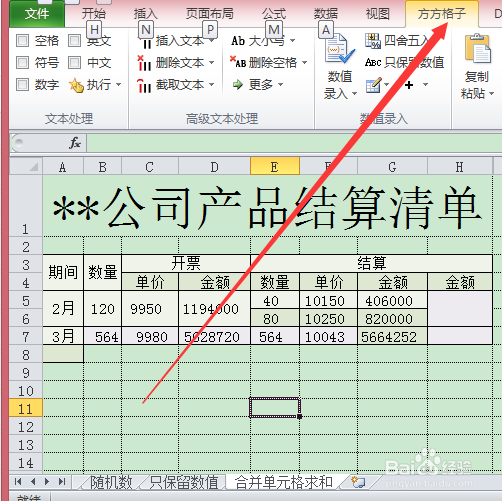Viewport: 502px width, 501px height.
Task: Open the 视图 ribbon tab
Action: point(378,14)
